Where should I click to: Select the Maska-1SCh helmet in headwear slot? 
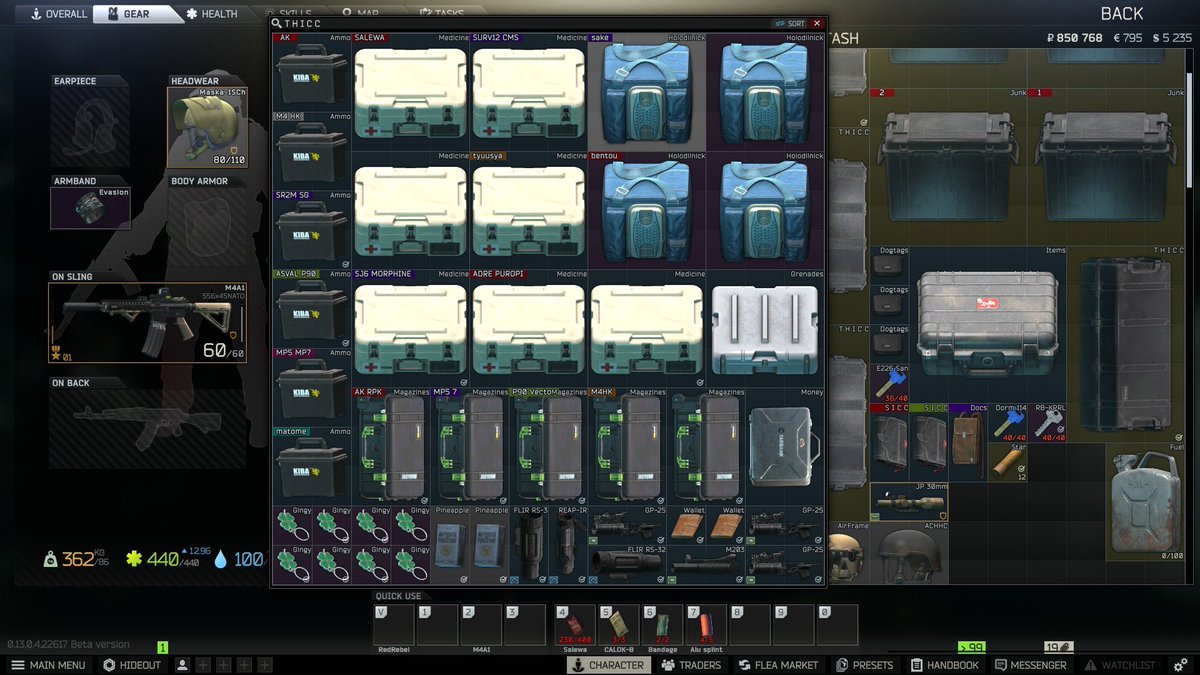(207, 127)
